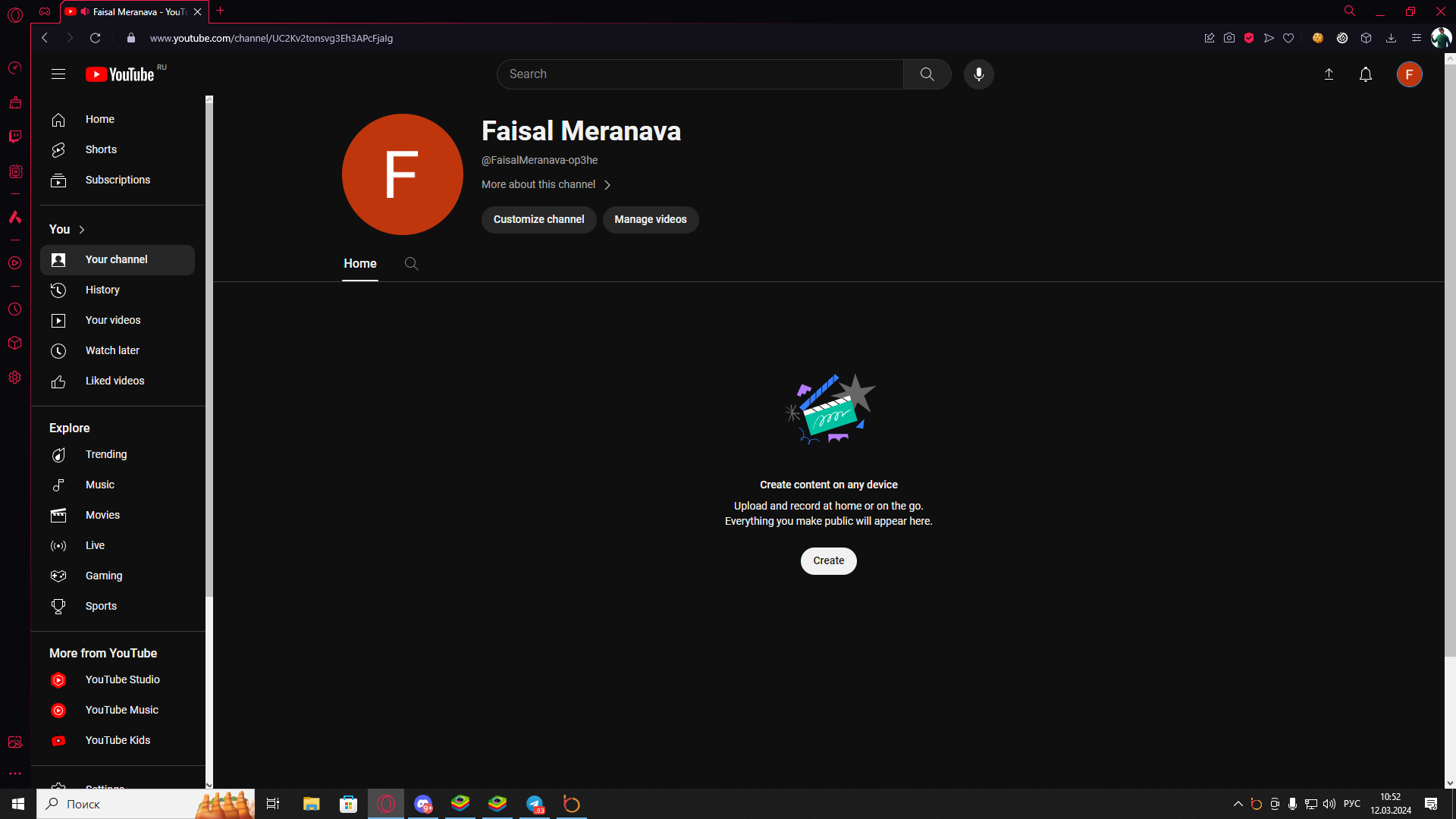1456x819 pixels.
Task: Open Shorts from the sidebar
Action: coord(101,150)
